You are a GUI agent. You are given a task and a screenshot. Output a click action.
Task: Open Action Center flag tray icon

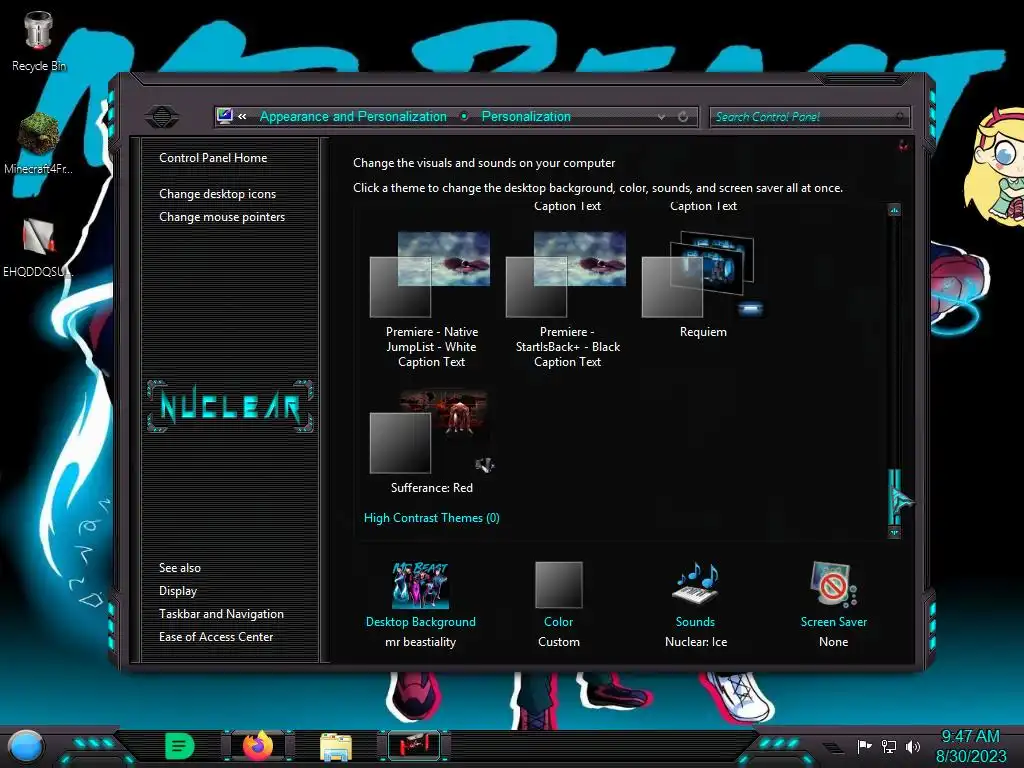[865, 746]
